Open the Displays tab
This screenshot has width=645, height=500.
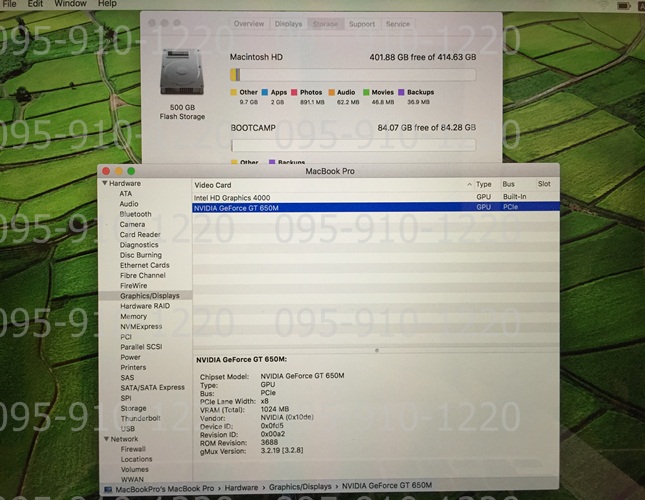(x=288, y=23)
